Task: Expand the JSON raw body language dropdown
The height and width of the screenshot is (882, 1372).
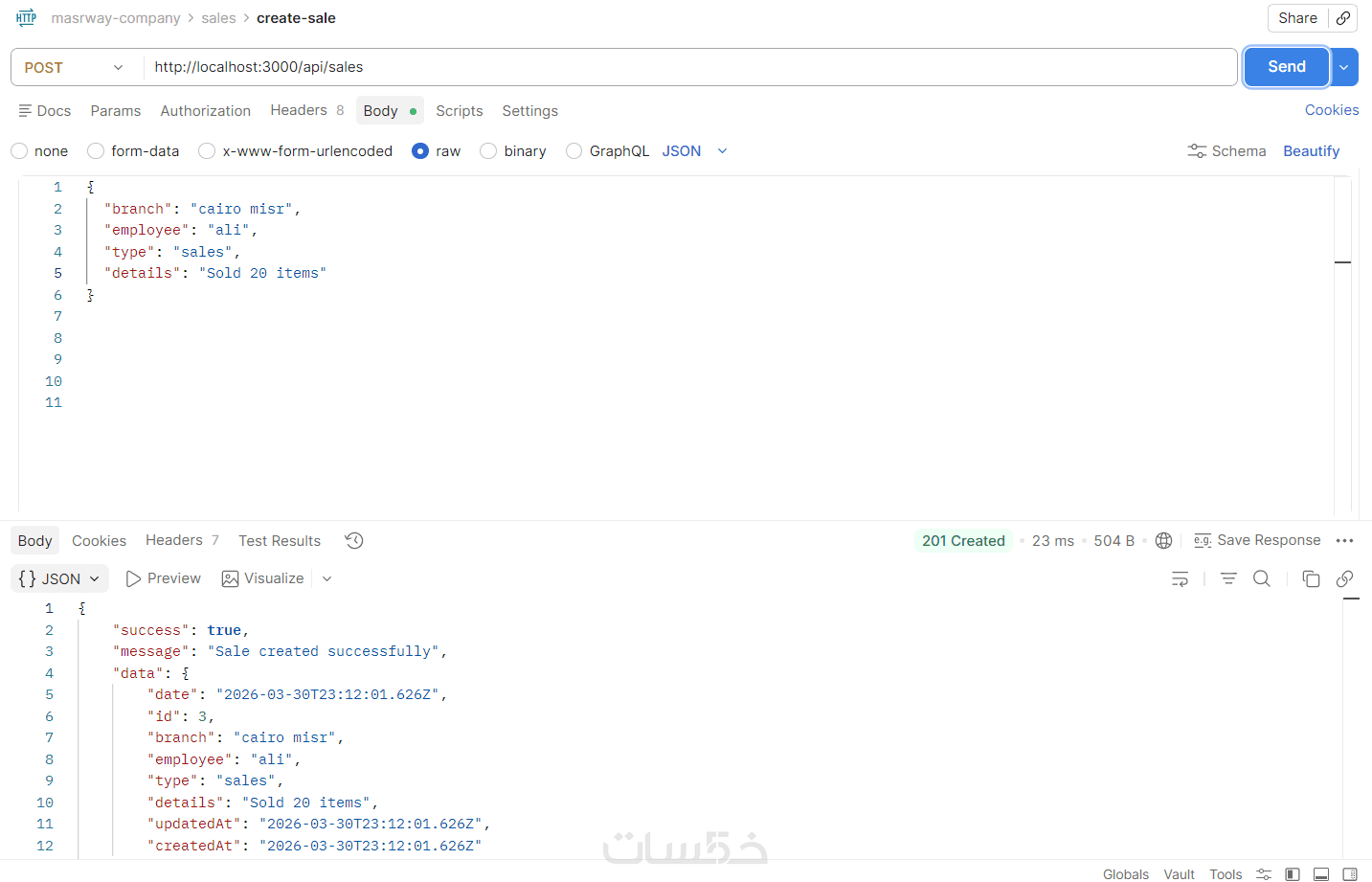Action: pos(695,151)
